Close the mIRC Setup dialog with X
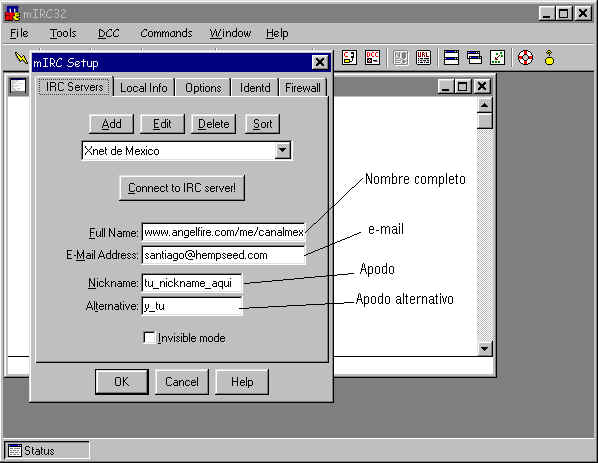 (x=320, y=62)
